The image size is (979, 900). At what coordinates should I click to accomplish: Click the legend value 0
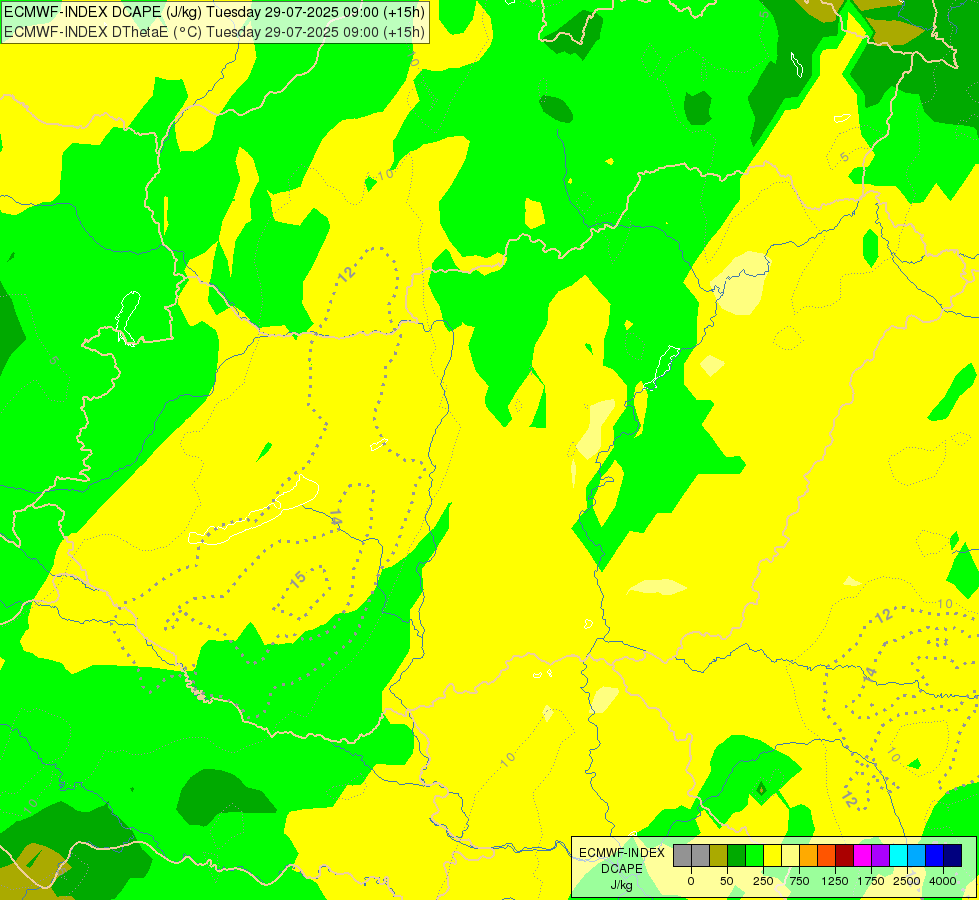[691, 881]
